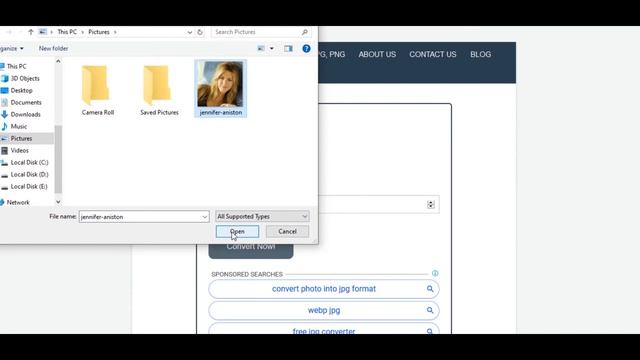640x360 pixels.
Task: Toggle the preview pane icon
Action: (x=288, y=49)
